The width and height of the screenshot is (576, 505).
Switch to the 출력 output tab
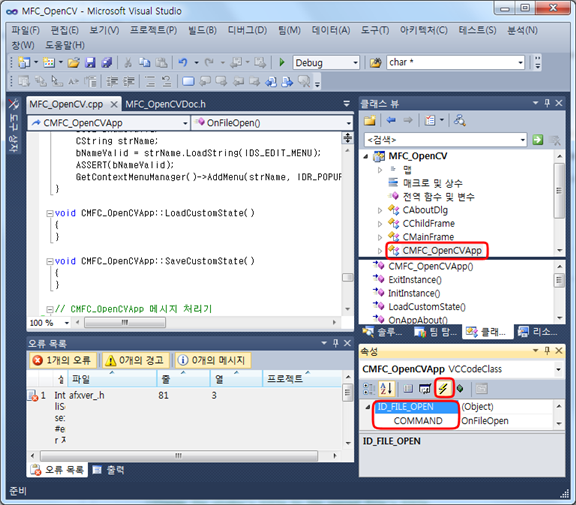tap(108, 470)
